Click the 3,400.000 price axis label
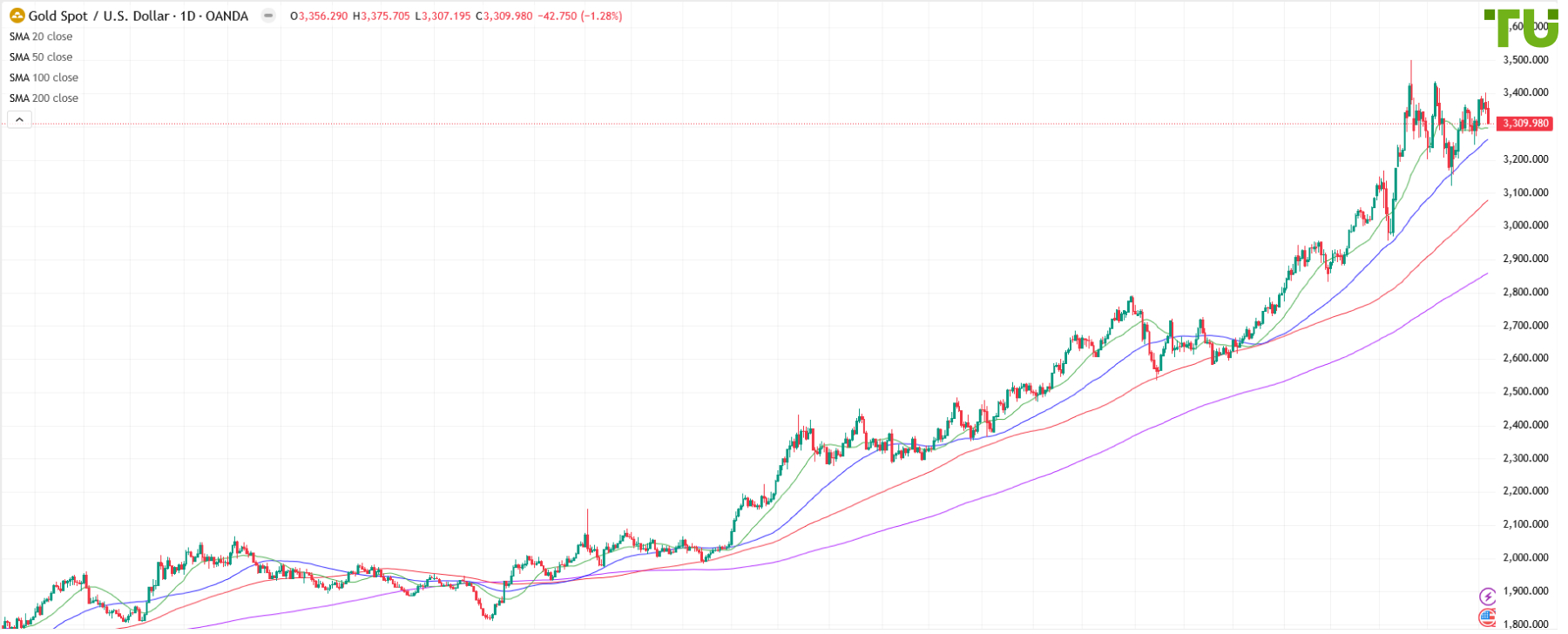The height and width of the screenshot is (634, 1568). 1525,92
